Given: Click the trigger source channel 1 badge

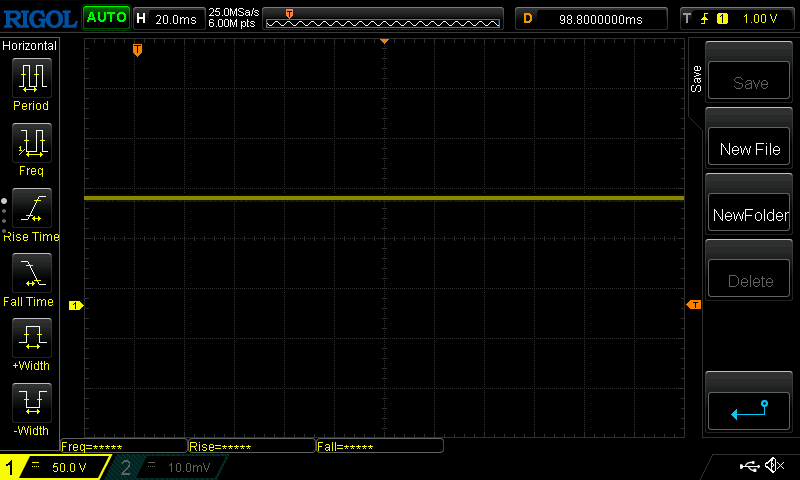Looking at the screenshot, I should tap(722, 19).
